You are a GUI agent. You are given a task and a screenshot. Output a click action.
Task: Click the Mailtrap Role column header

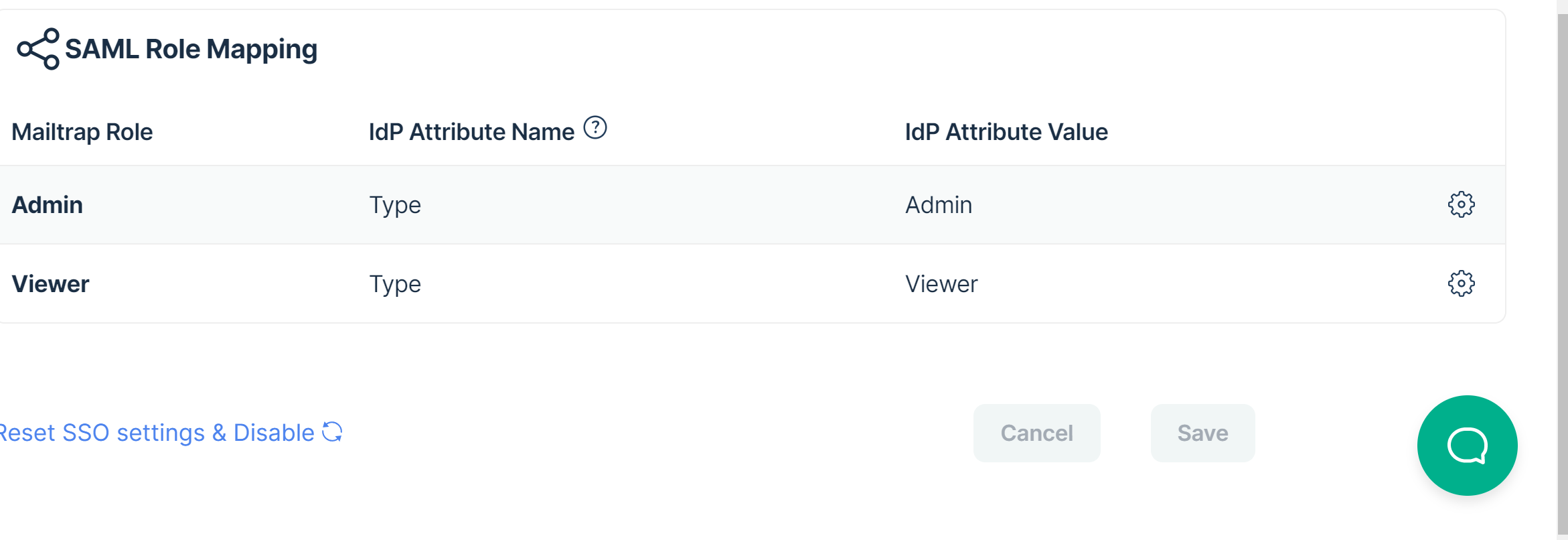(82, 132)
